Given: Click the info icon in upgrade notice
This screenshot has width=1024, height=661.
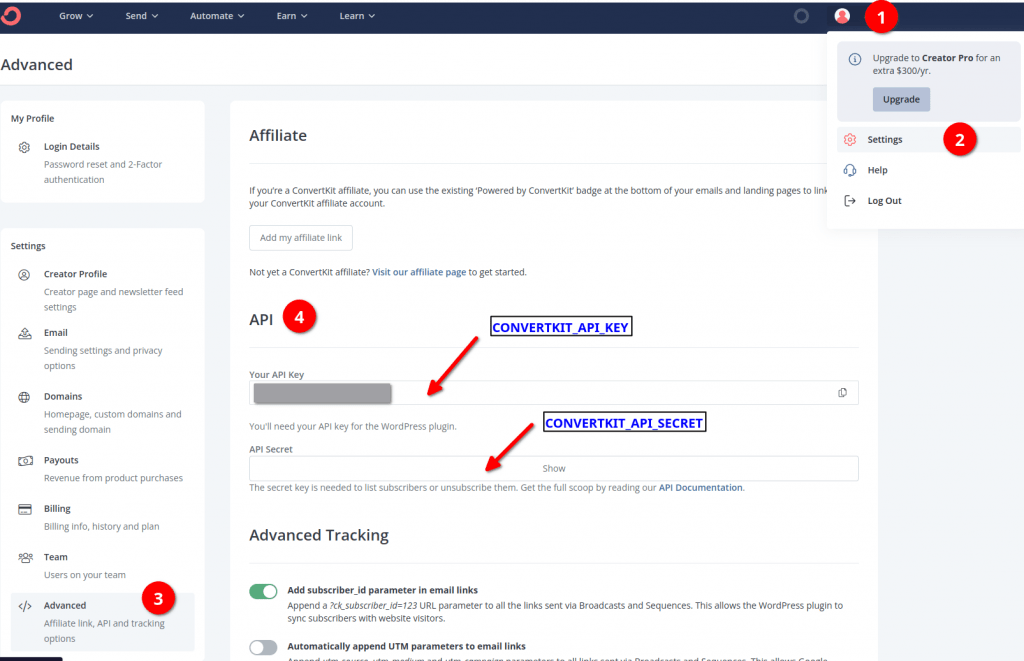Looking at the screenshot, I should 854,59.
